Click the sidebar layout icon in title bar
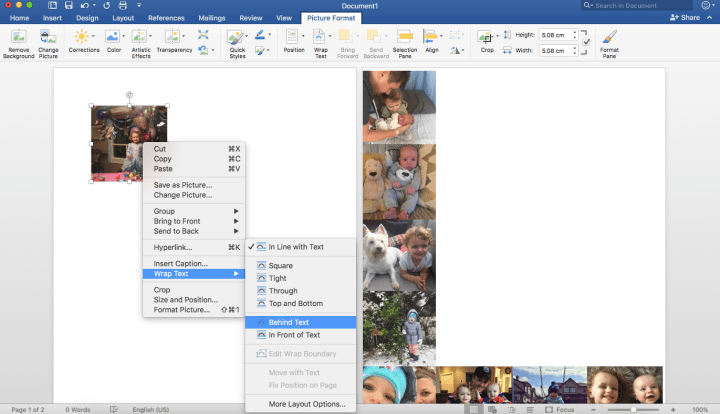 (52, 6)
